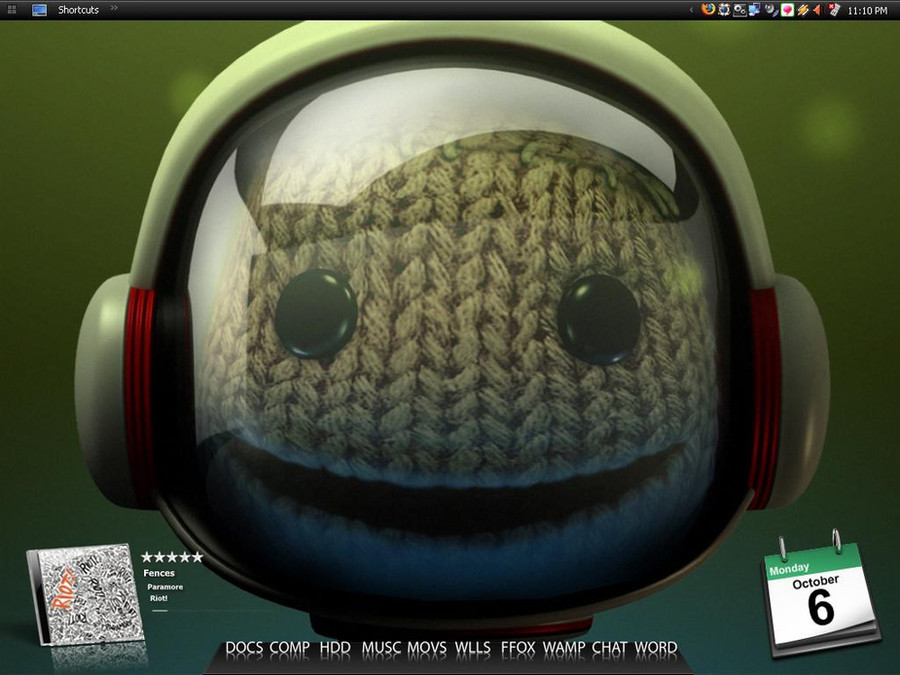Open the red-x remote device tray icon

[x=833, y=10]
